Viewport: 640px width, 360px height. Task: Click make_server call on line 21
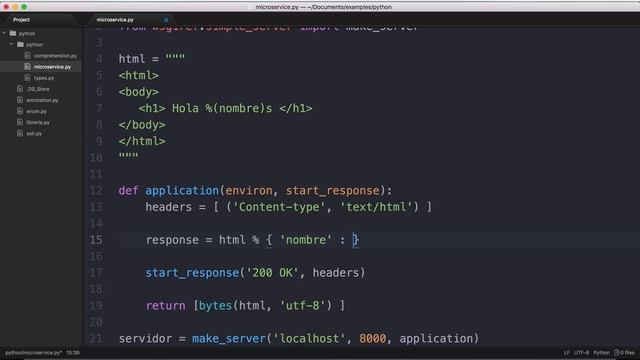[229, 338]
